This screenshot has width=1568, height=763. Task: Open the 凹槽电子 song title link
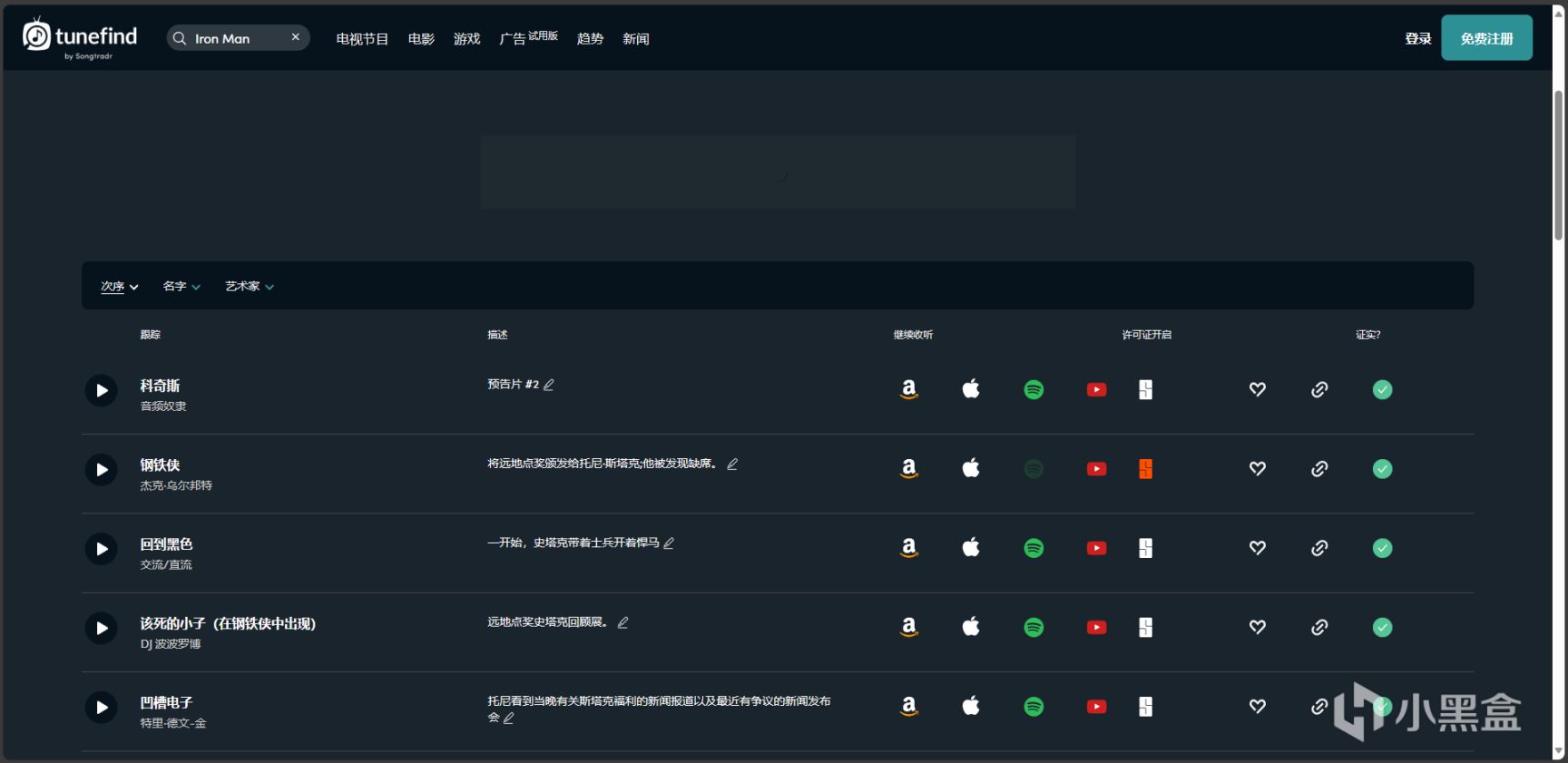[166, 702]
